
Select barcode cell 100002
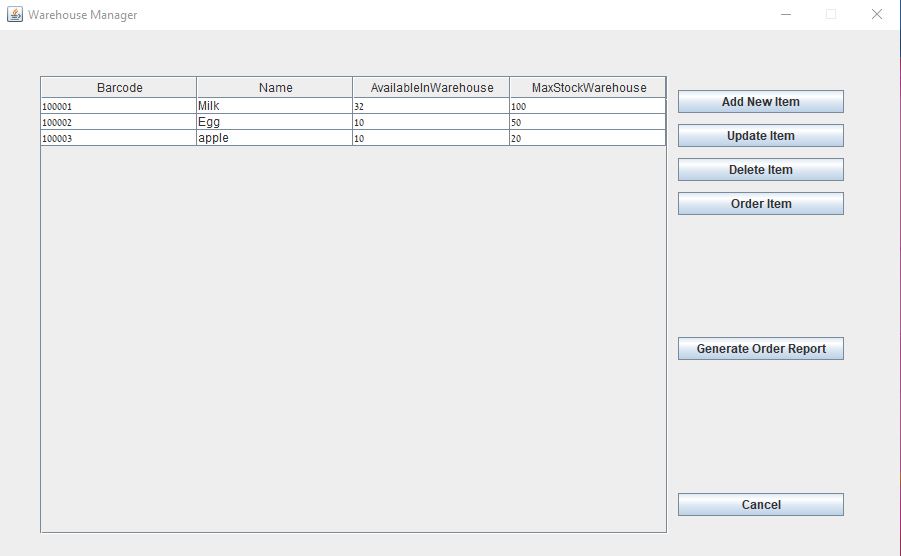pos(119,122)
